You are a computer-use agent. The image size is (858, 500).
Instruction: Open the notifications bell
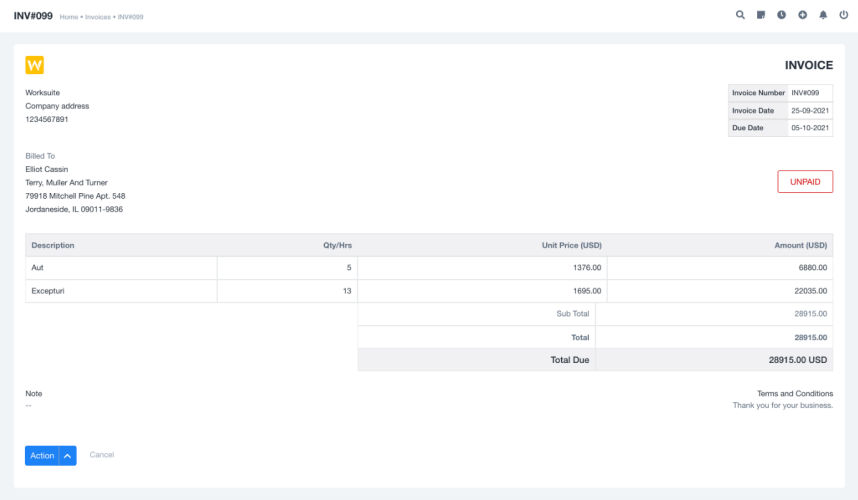(823, 16)
